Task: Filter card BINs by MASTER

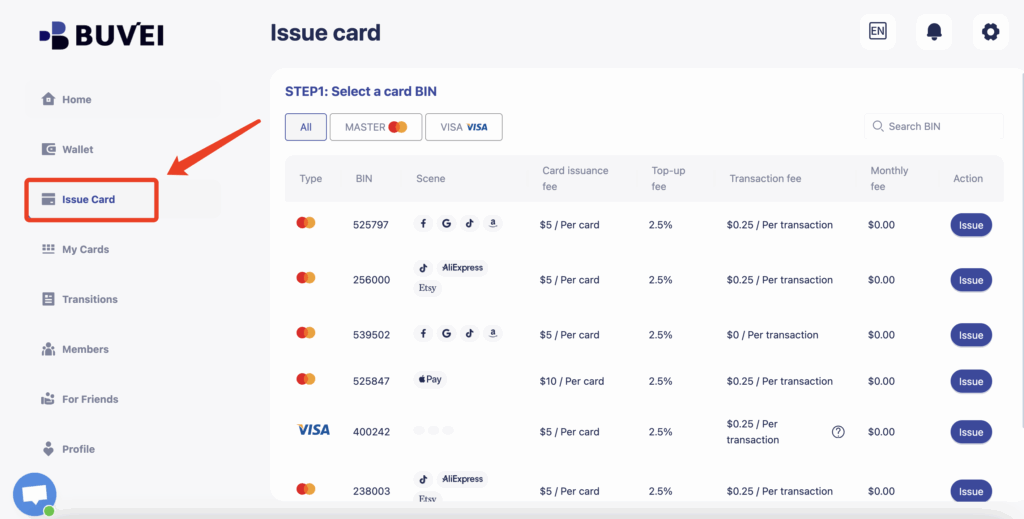Action: 375,127
